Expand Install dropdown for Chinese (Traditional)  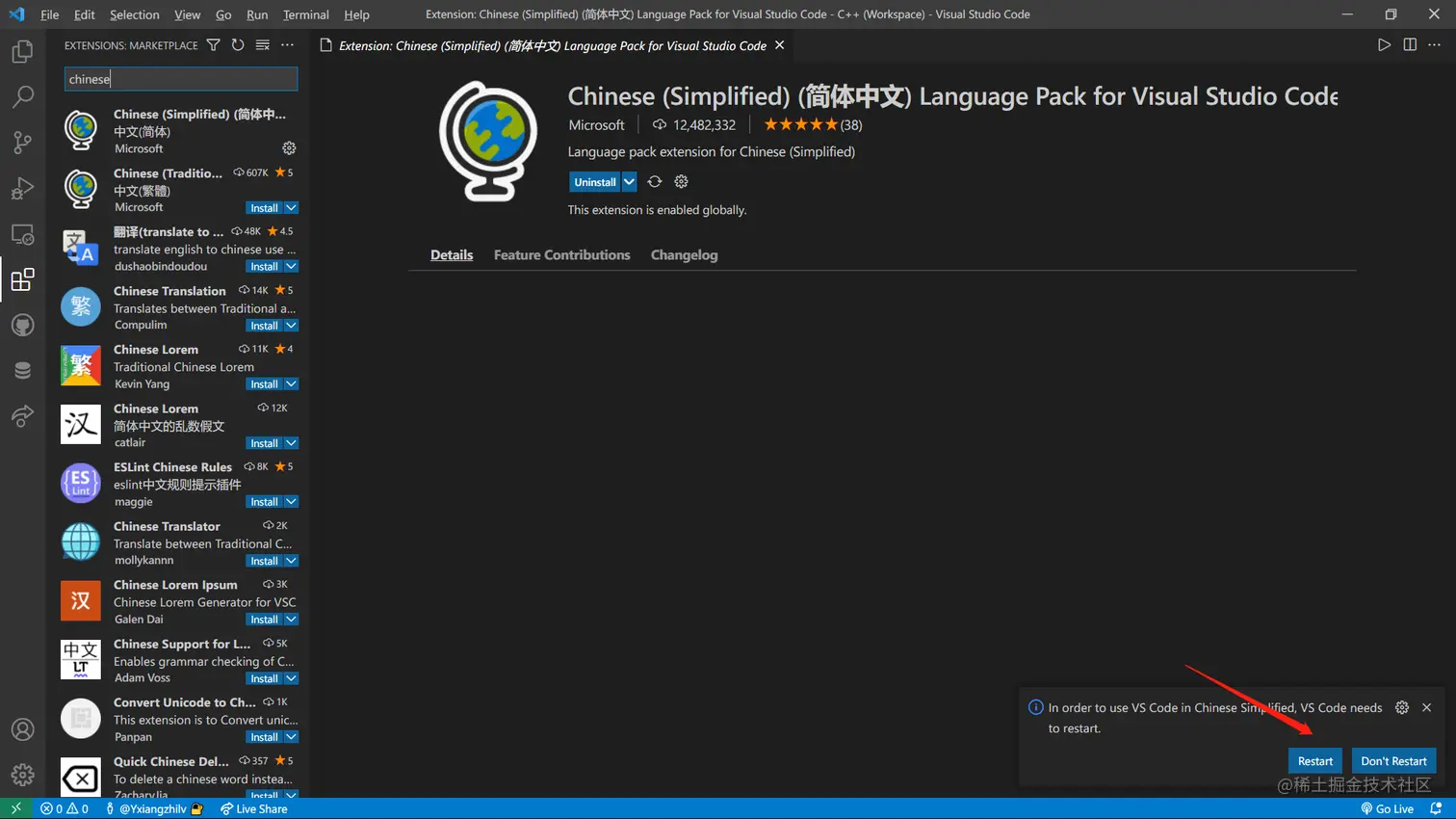pyautogui.click(x=291, y=208)
